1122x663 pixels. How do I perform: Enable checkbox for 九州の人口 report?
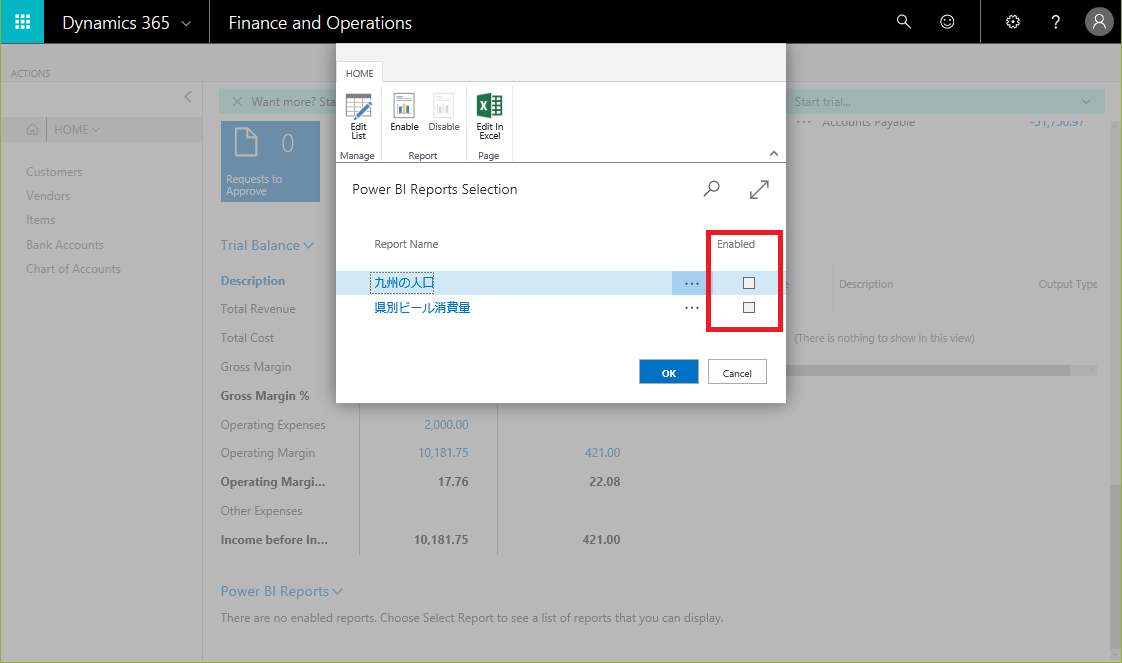pyautogui.click(x=748, y=283)
